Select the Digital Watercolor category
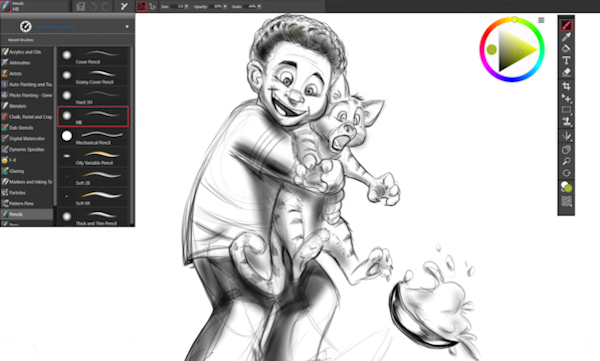 pos(27,139)
